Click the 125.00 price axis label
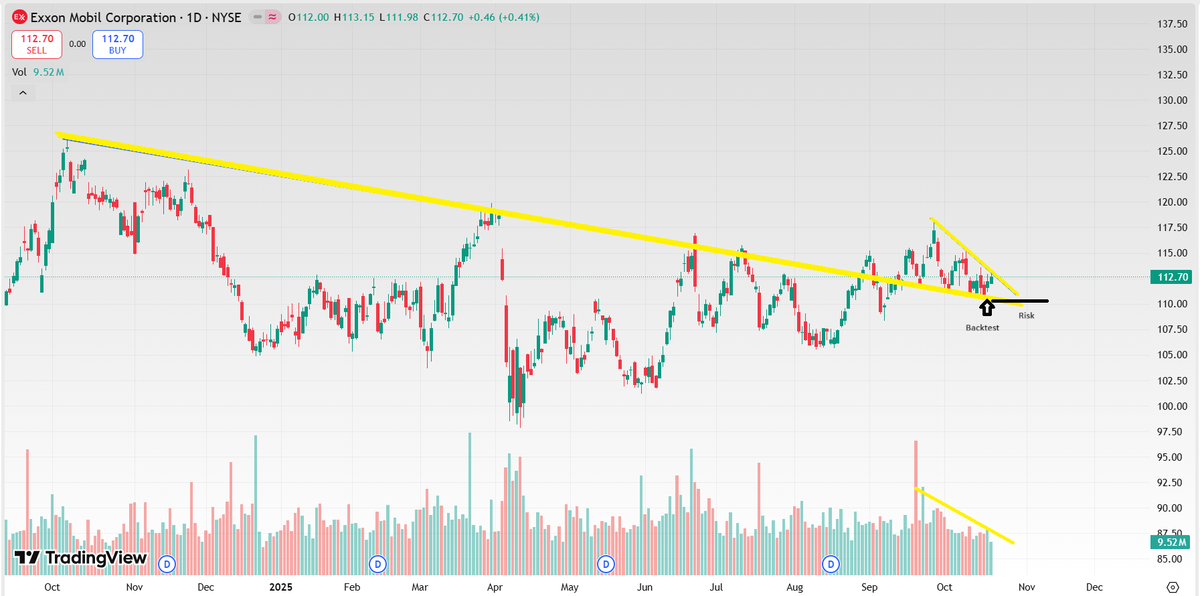 (1170, 151)
